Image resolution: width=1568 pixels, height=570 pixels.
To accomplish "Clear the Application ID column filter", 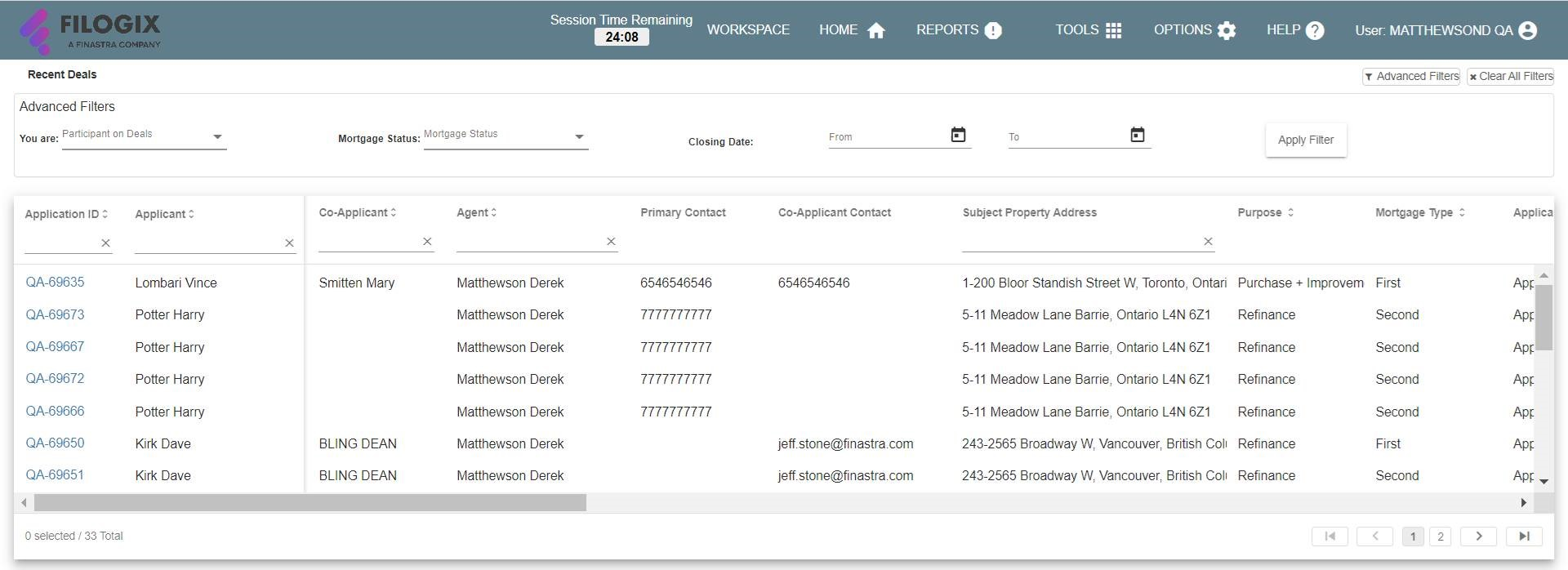I will [x=105, y=243].
